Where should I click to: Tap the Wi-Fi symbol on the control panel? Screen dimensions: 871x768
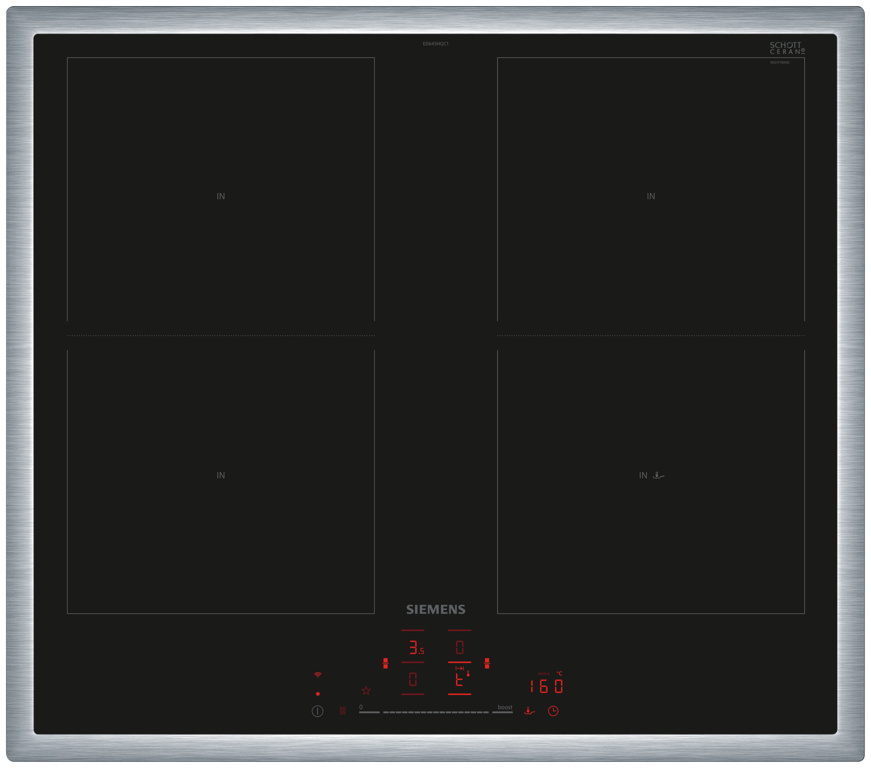318,675
